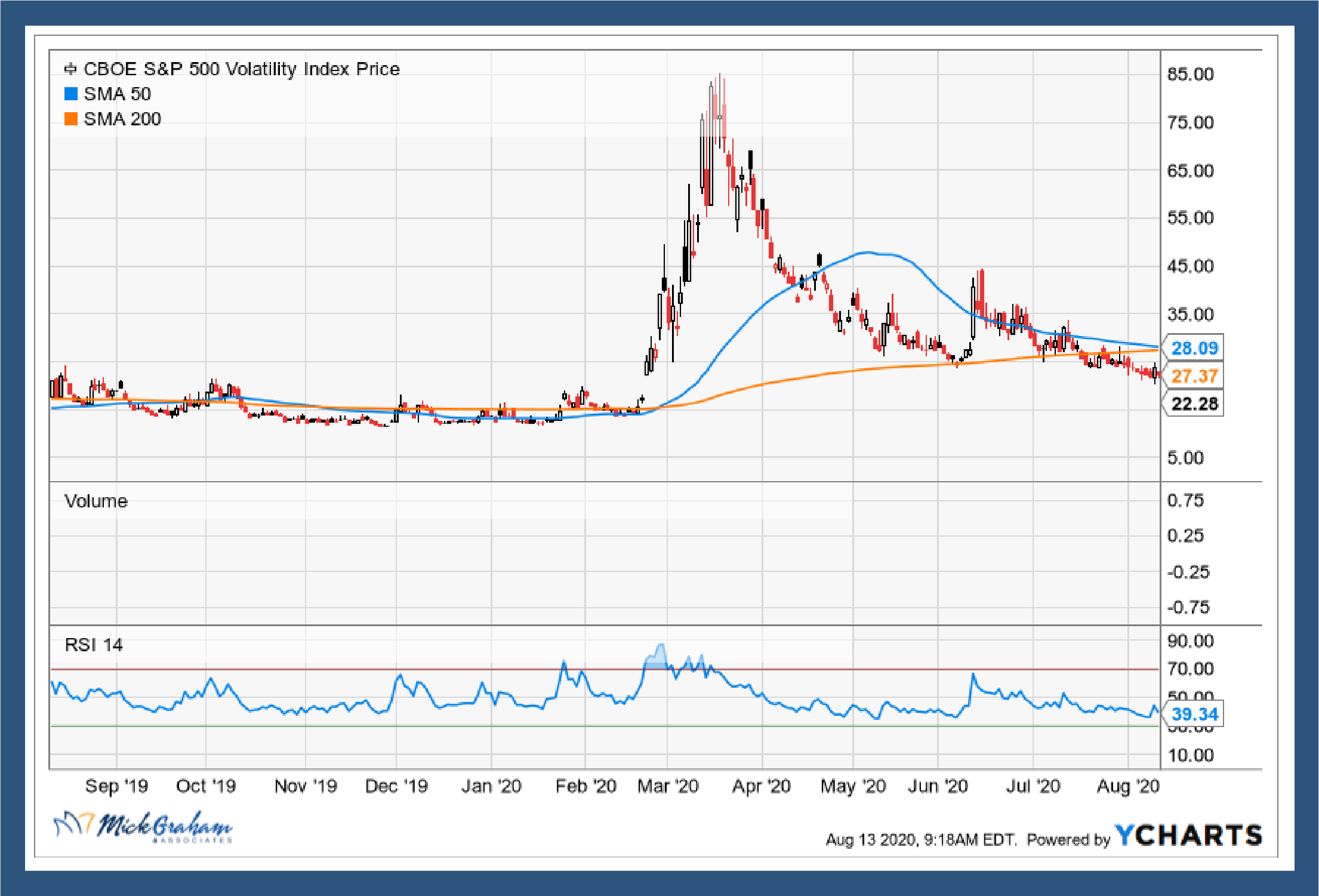The height and width of the screenshot is (896, 1319).
Task: Click the SMA 50 legend text
Action: [118, 94]
